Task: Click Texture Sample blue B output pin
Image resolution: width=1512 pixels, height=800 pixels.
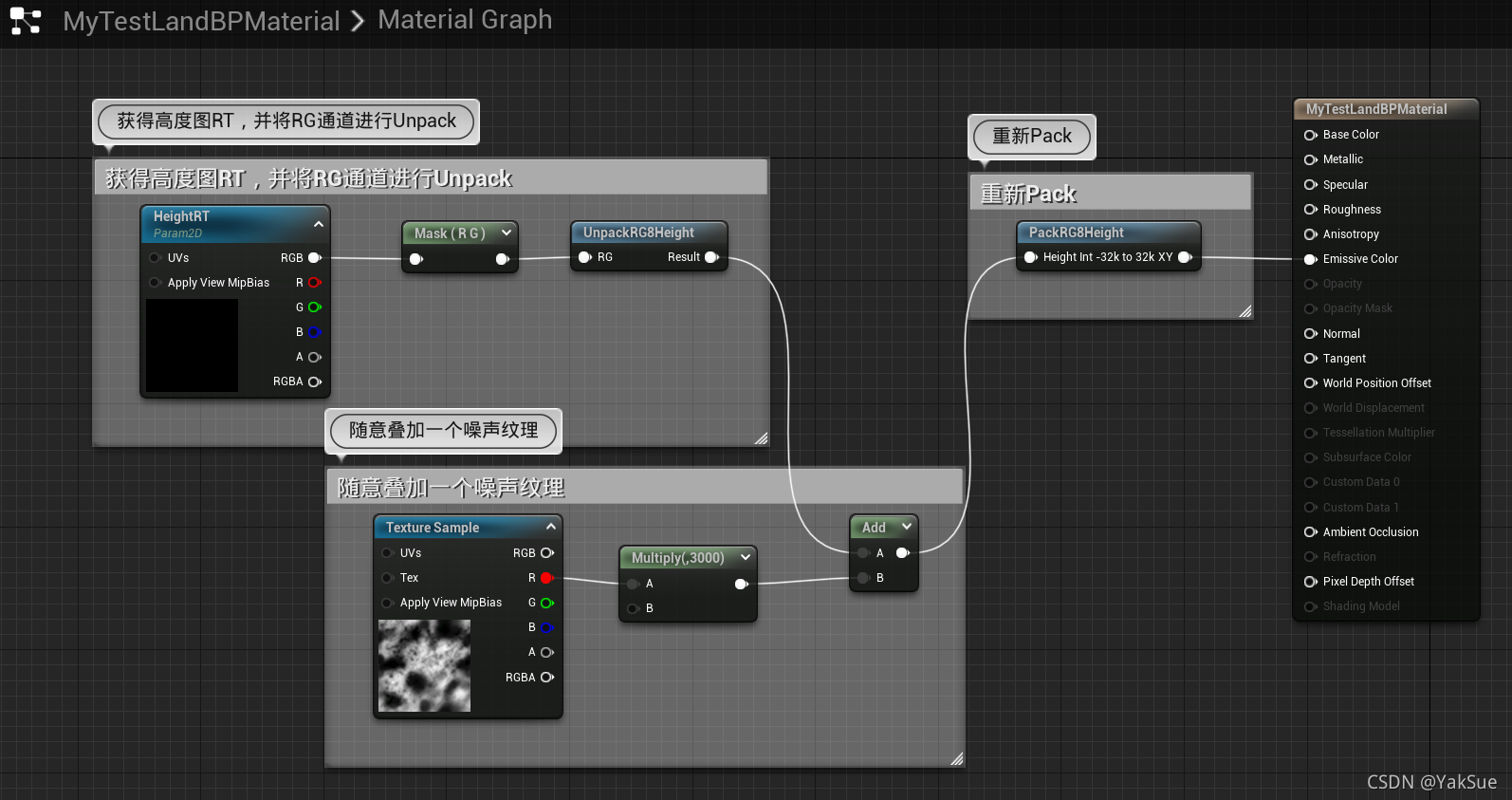Action: tap(547, 627)
